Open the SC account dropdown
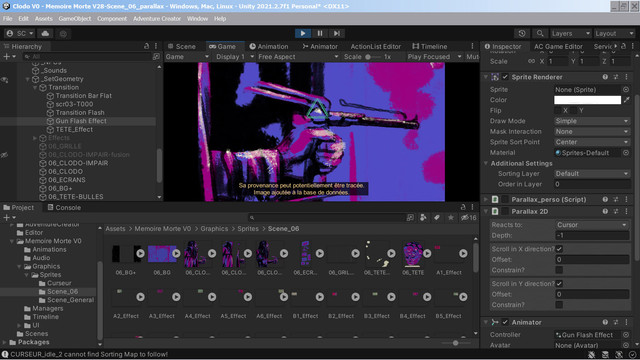 pos(21,33)
